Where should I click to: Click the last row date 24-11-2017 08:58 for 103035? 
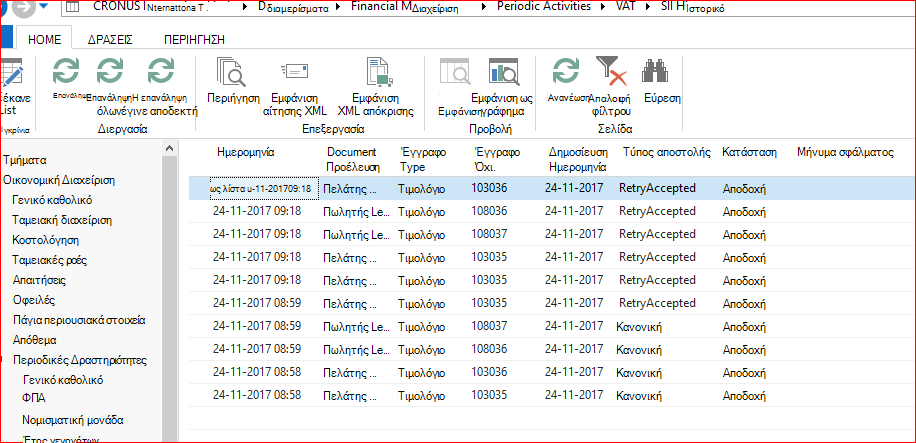pos(257,395)
